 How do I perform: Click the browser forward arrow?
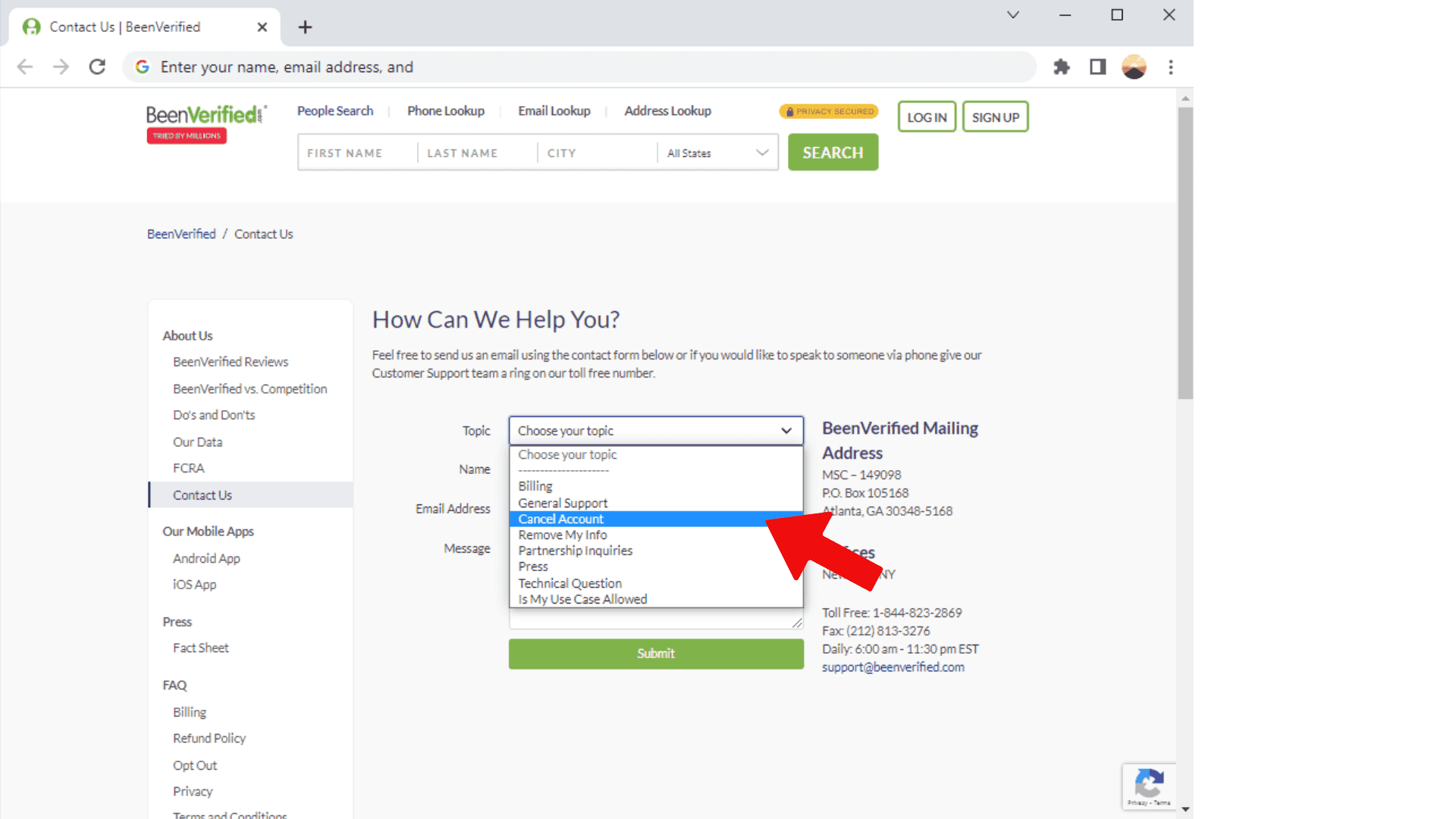(x=61, y=67)
